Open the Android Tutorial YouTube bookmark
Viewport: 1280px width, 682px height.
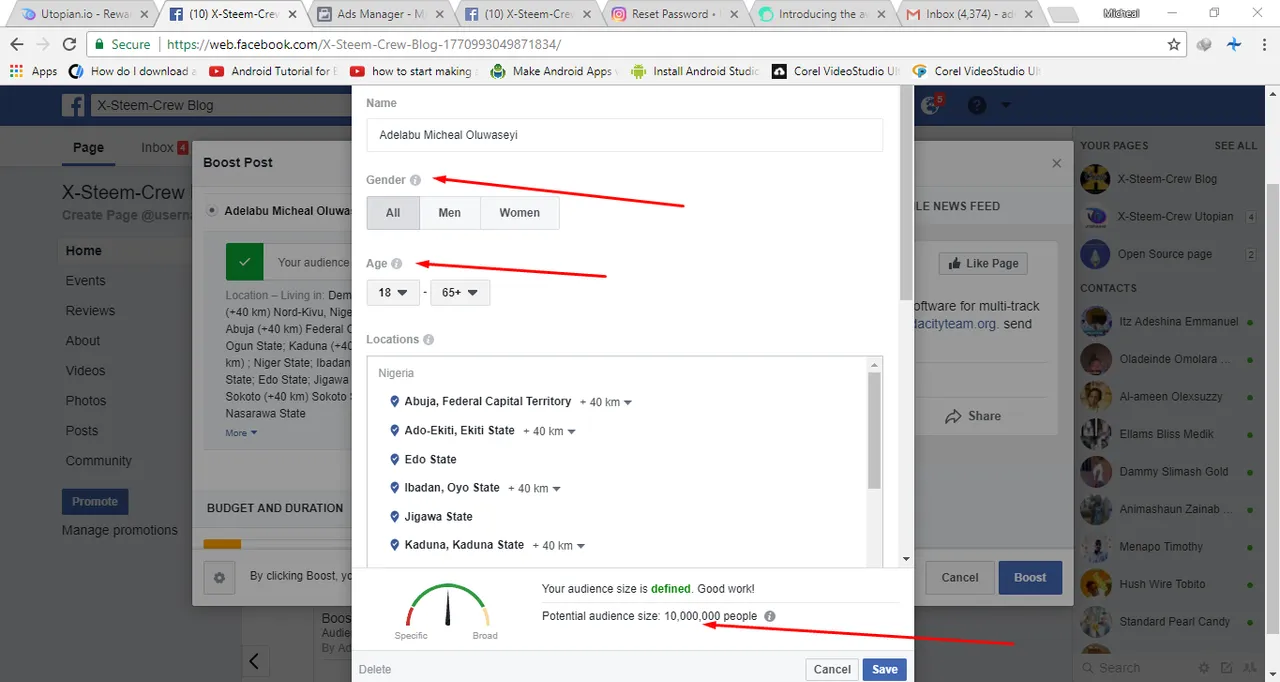pos(271,71)
